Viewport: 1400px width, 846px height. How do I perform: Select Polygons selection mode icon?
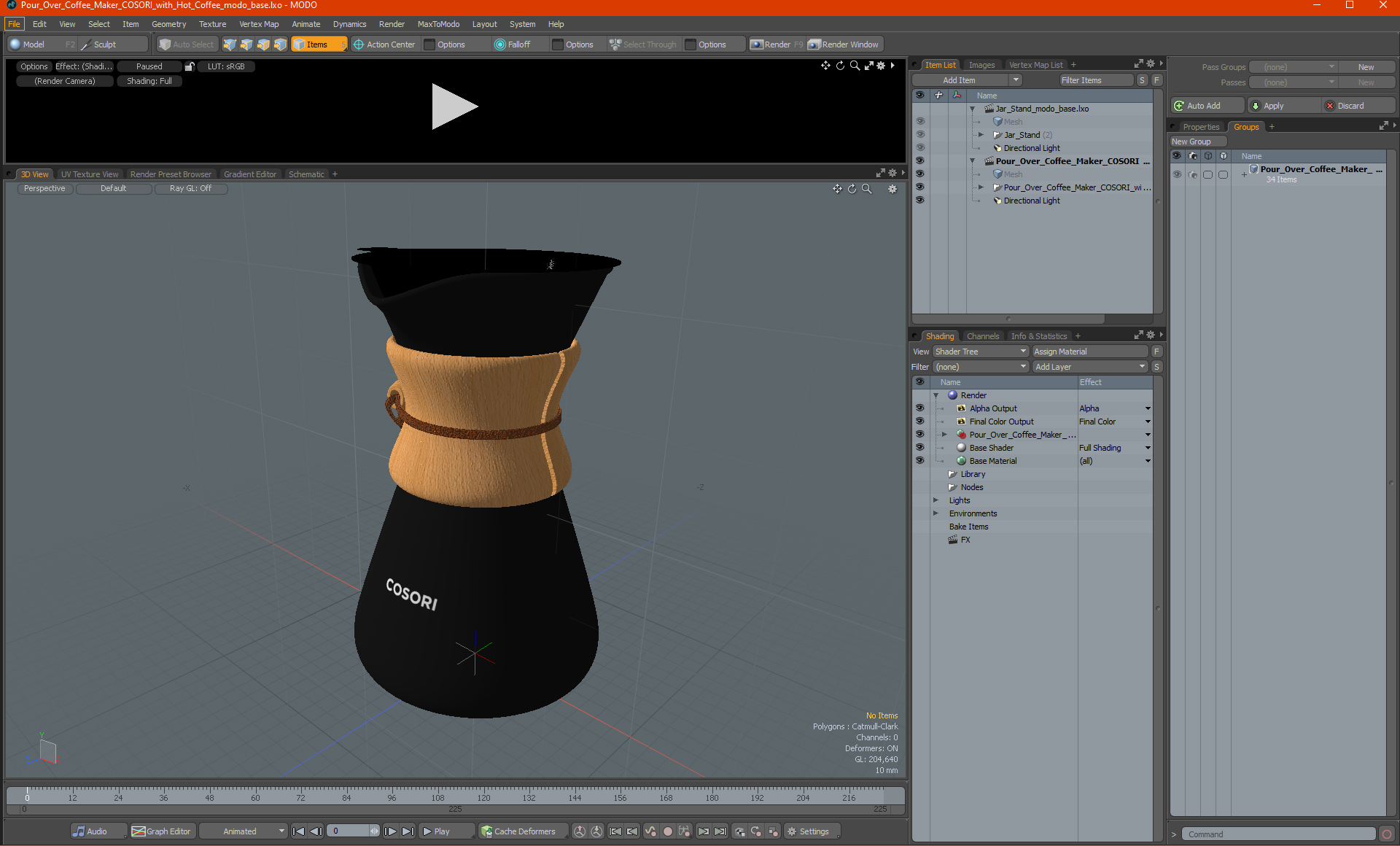(263, 44)
